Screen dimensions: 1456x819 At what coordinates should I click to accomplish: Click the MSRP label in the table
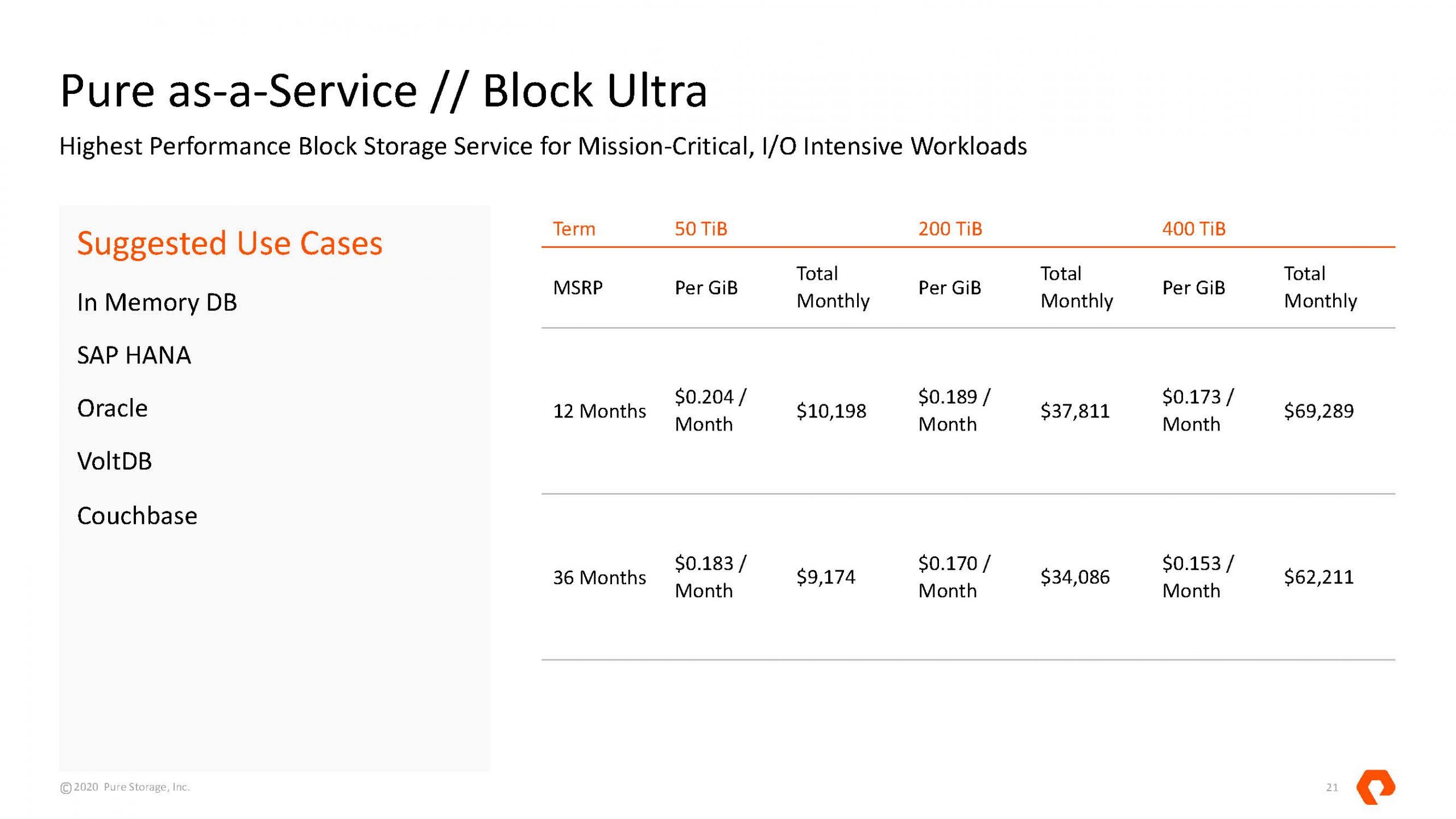tap(577, 288)
